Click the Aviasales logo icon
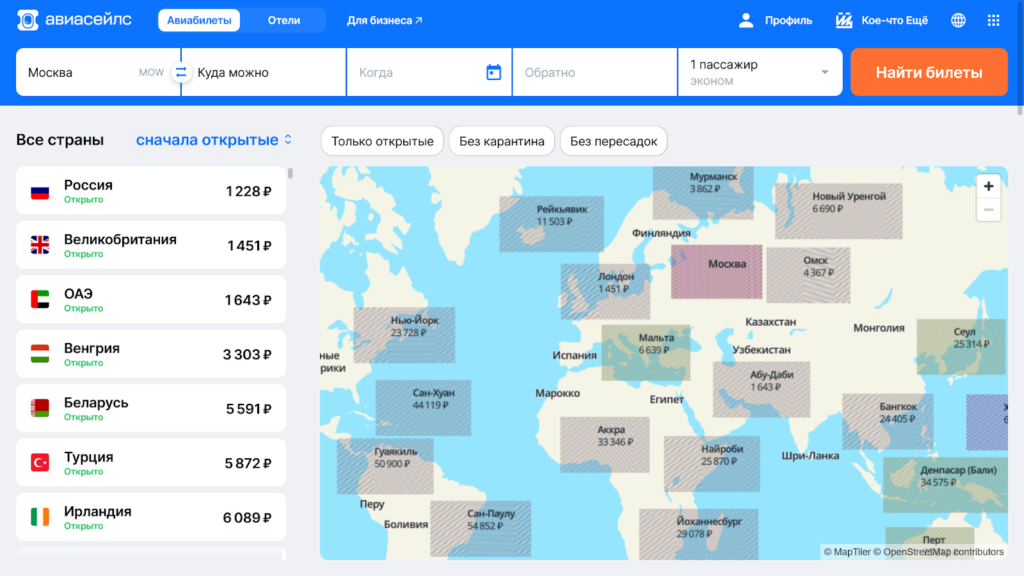 (x=28, y=20)
